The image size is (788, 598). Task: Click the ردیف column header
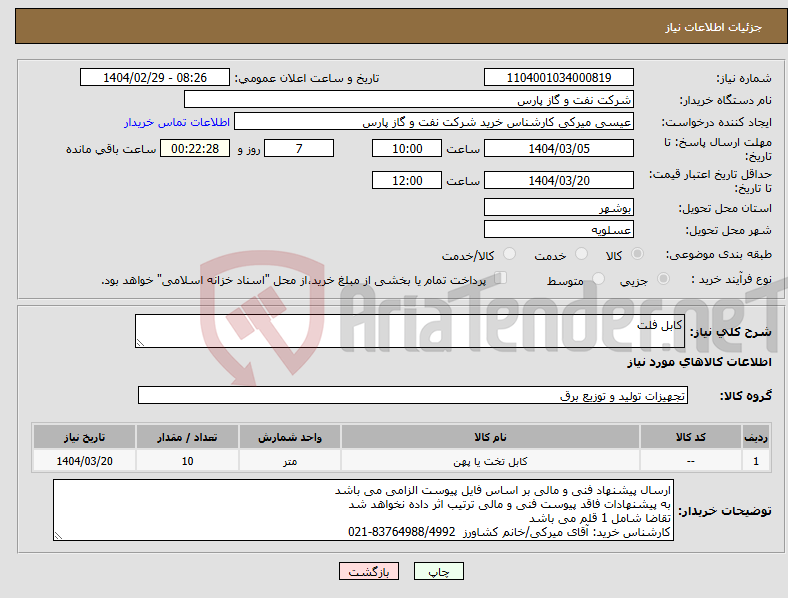click(x=756, y=437)
